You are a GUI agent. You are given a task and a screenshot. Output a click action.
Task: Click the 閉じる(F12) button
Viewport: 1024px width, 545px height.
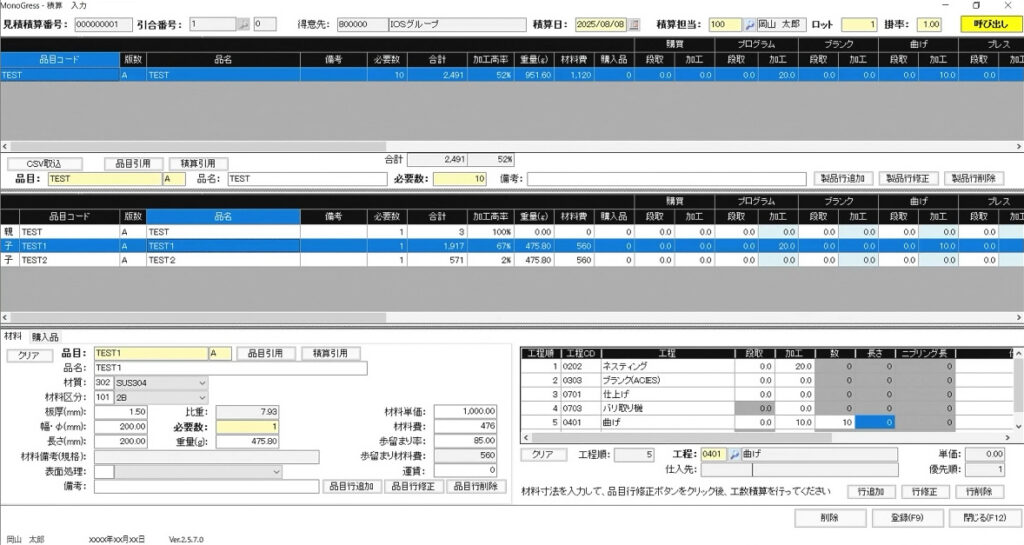point(985,518)
